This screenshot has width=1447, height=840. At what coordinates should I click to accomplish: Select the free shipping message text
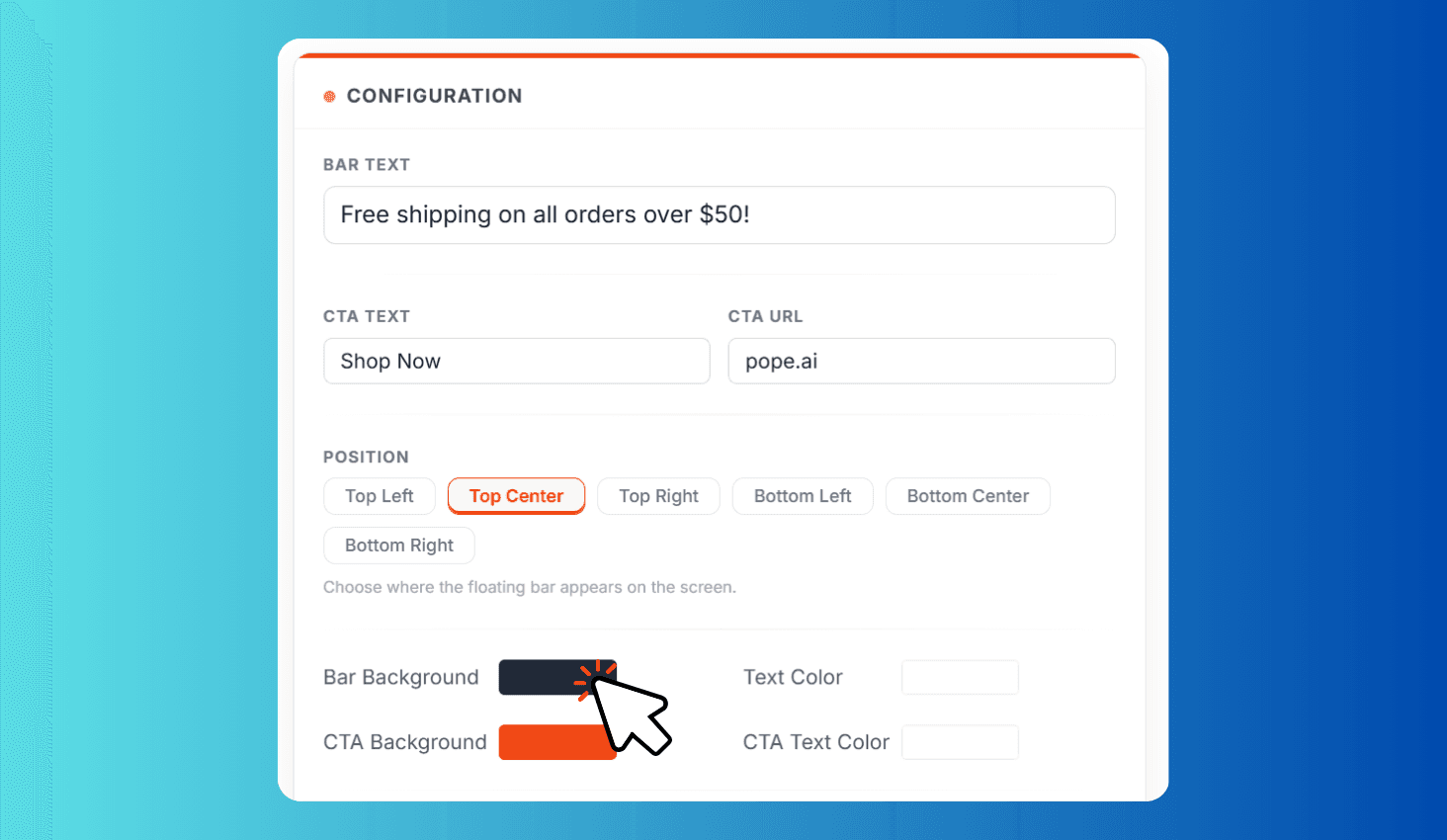pyautogui.click(x=545, y=214)
